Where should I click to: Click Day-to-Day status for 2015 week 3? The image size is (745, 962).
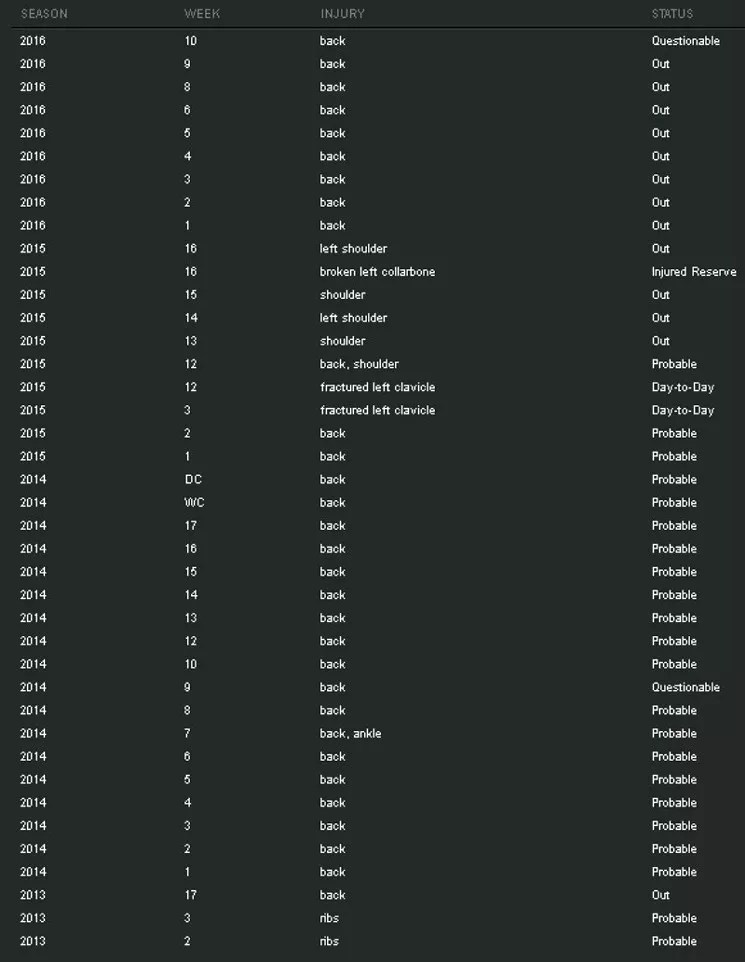pos(683,410)
